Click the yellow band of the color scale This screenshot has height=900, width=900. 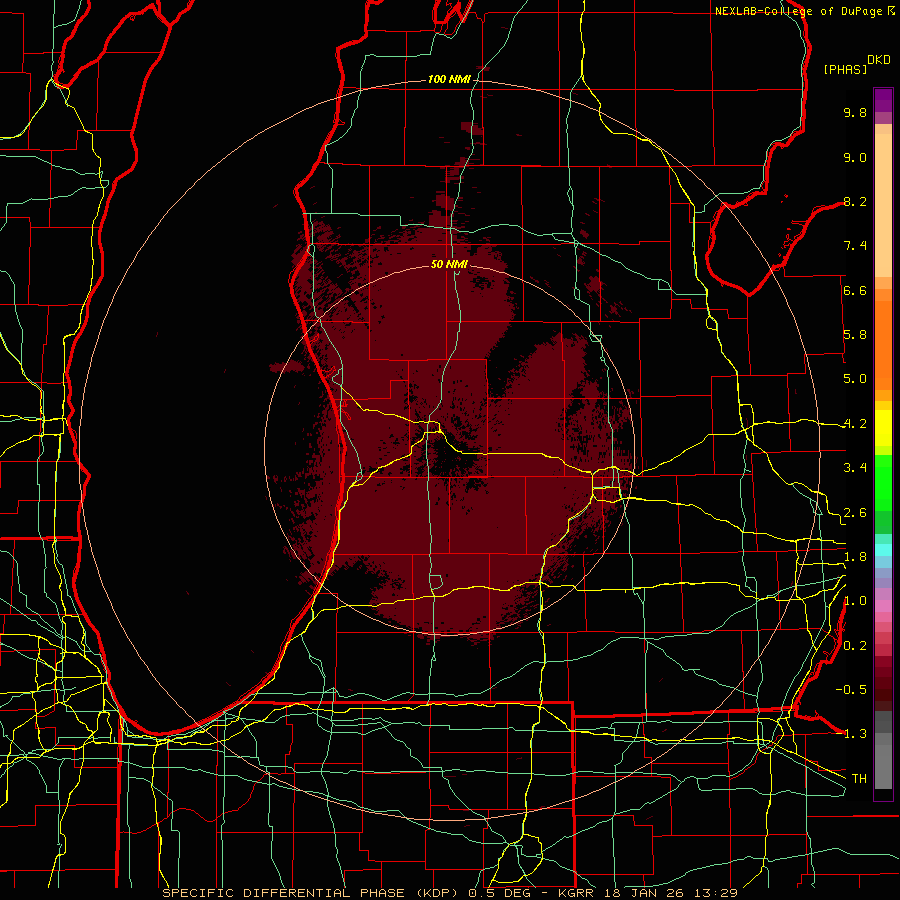883,428
